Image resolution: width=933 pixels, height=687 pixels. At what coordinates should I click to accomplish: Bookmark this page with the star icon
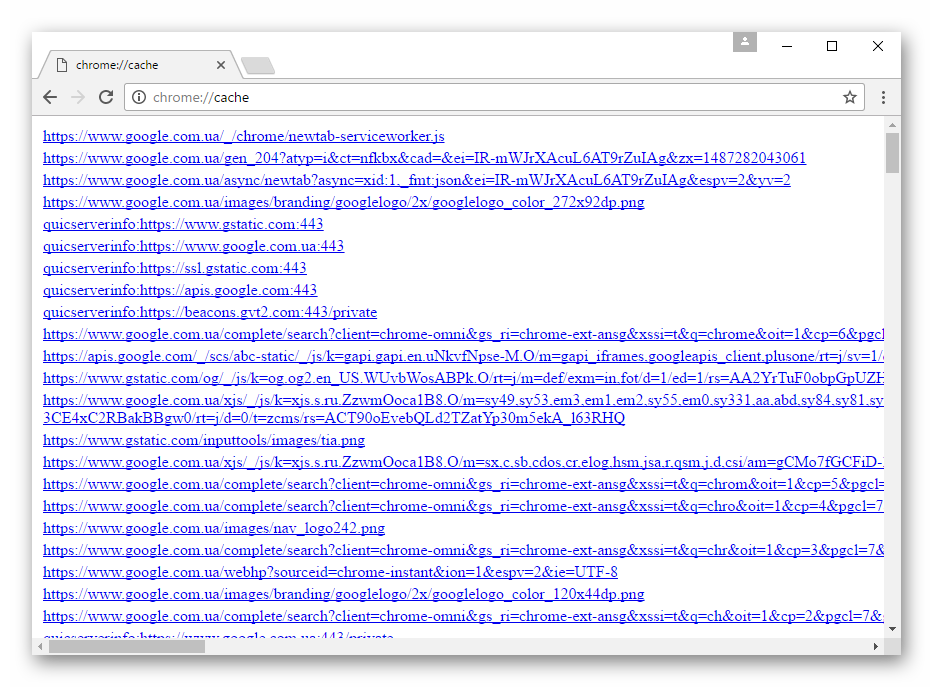[x=850, y=97]
